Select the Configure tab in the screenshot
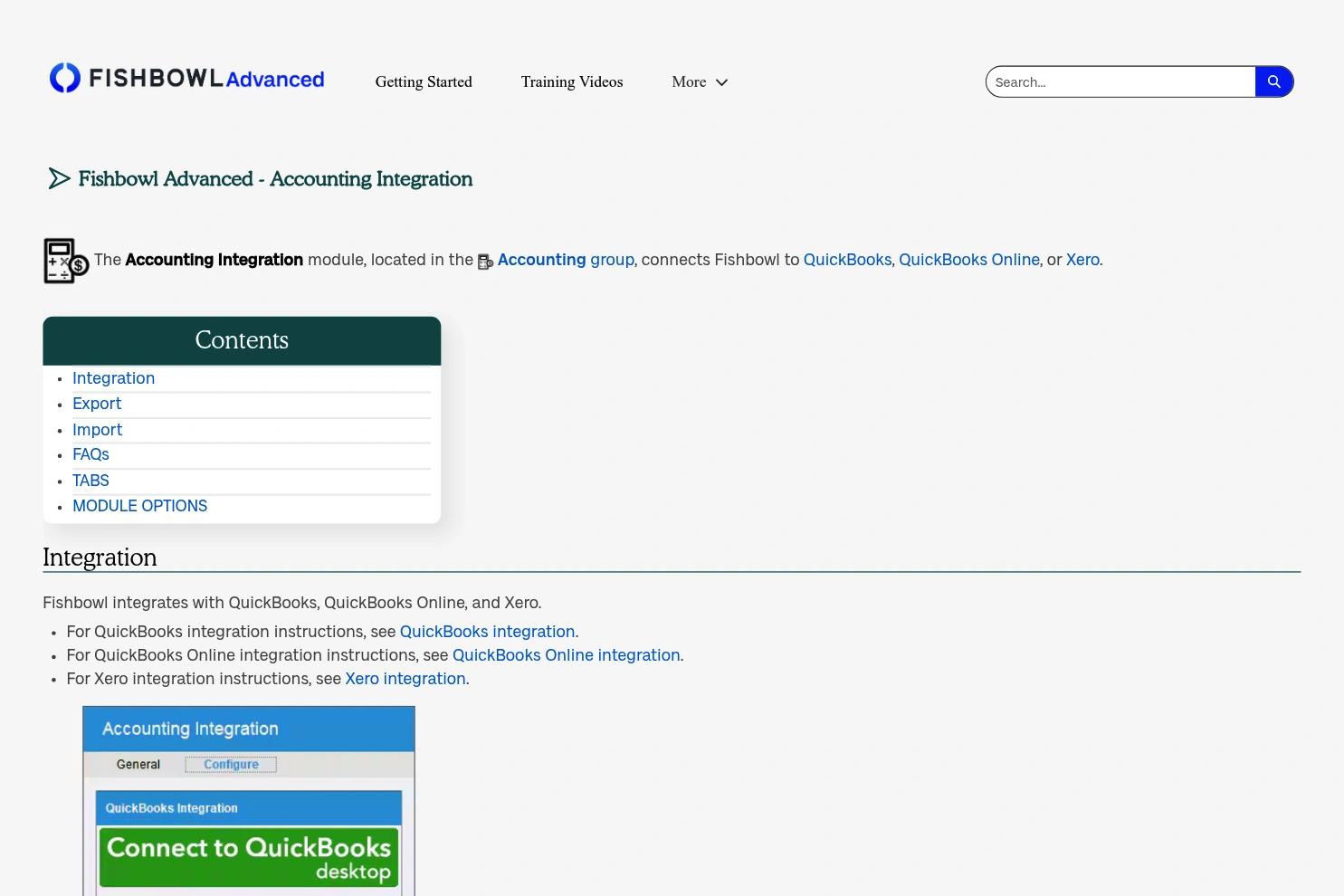 click(x=231, y=764)
